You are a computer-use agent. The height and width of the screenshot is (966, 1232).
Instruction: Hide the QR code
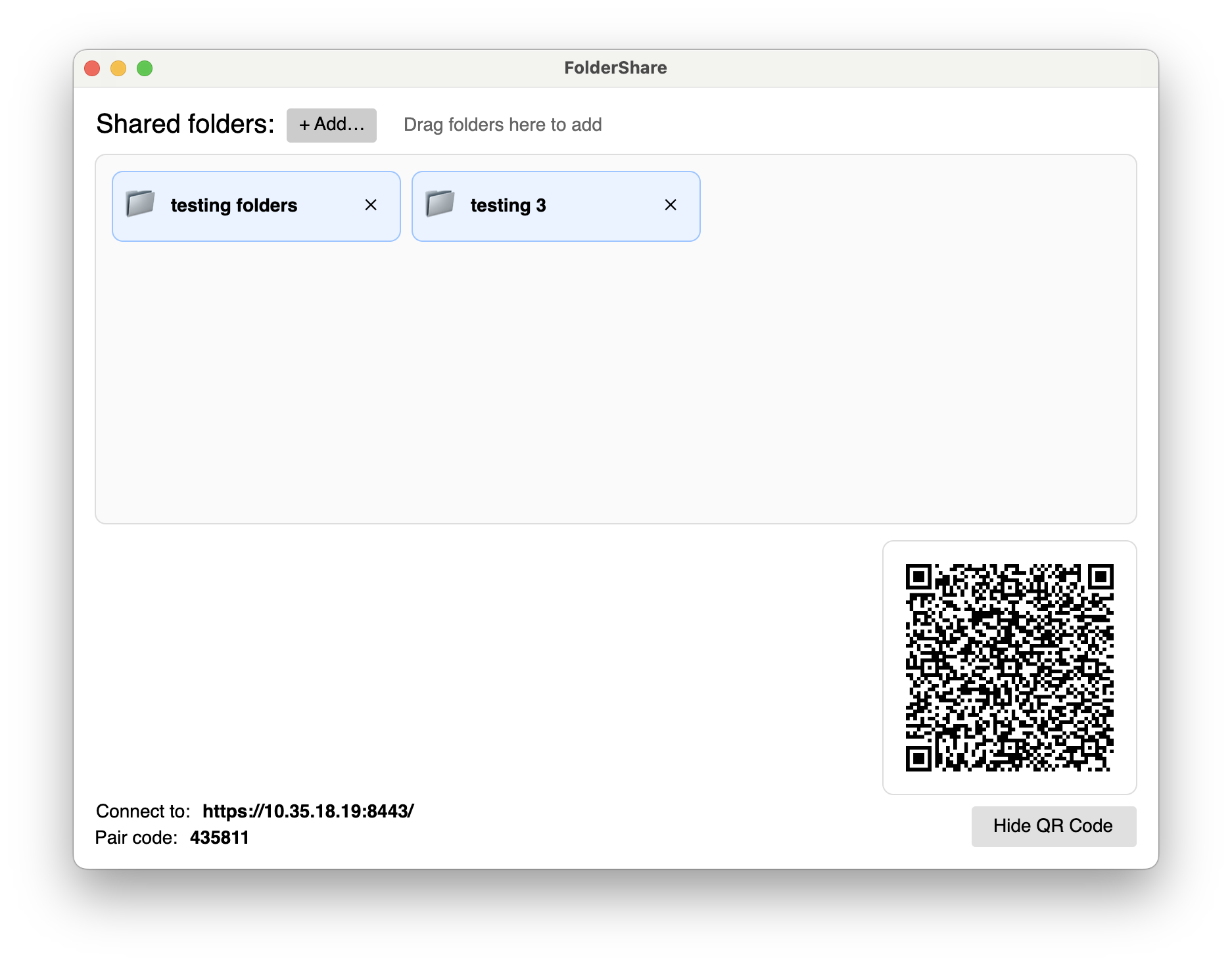click(1053, 826)
